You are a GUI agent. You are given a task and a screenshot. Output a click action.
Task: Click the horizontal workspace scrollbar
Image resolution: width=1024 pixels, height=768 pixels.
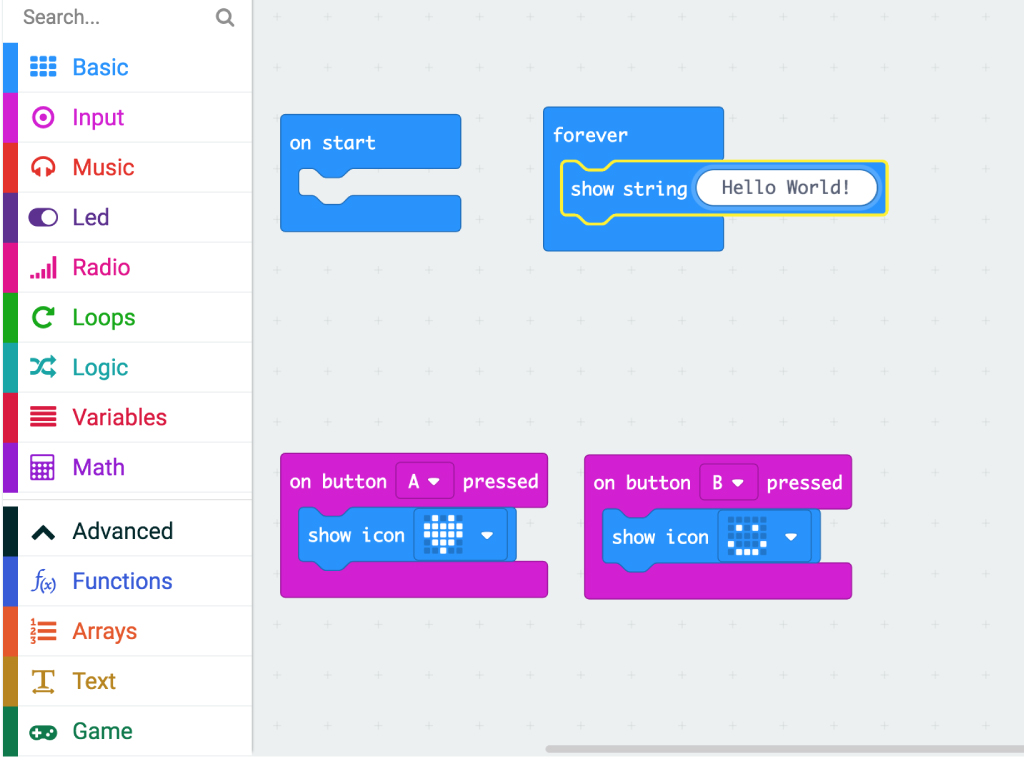[x=784, y=748]
